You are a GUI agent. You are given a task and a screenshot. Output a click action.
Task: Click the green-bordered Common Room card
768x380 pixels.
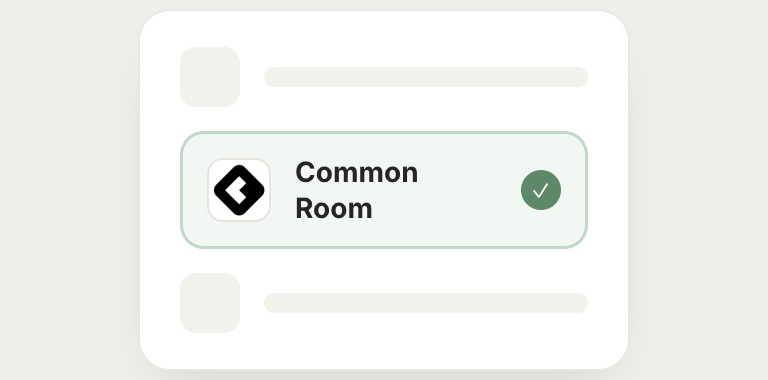(384, 190)
